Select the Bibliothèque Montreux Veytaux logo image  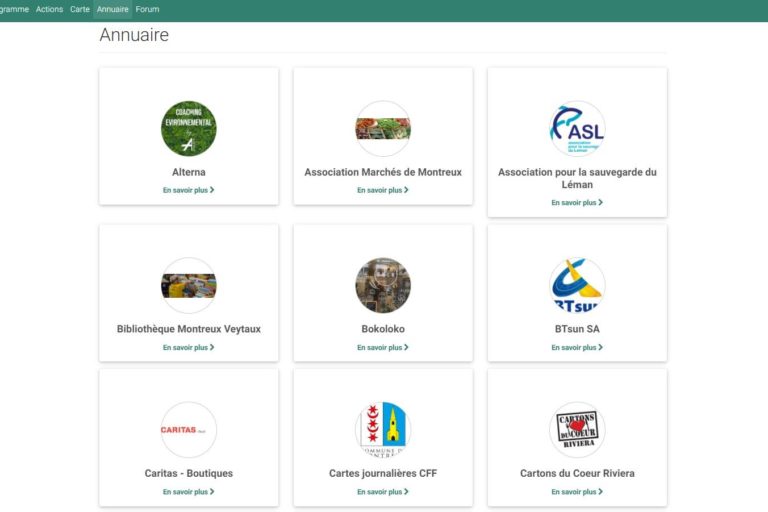[x=188, y=286]
